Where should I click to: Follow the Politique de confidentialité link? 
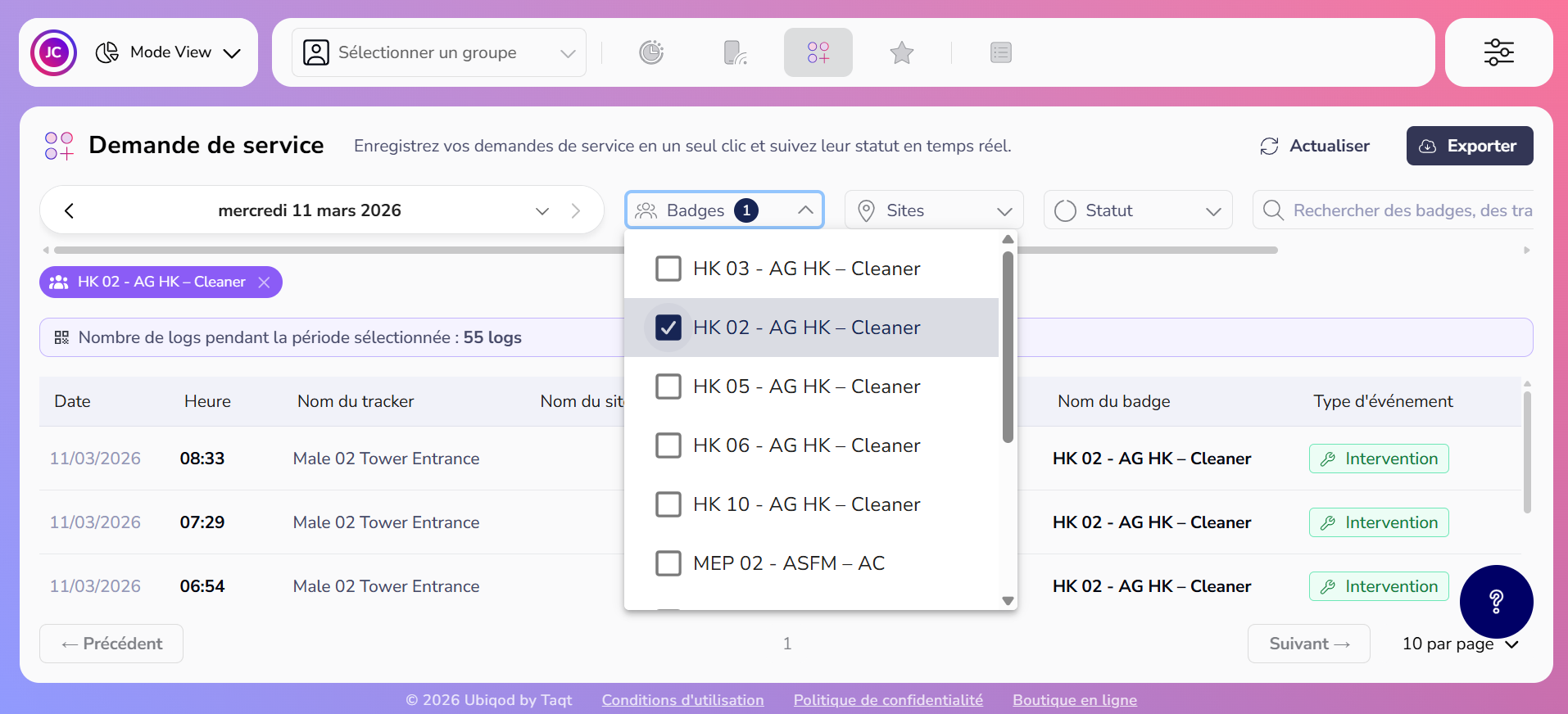point(887,700)
